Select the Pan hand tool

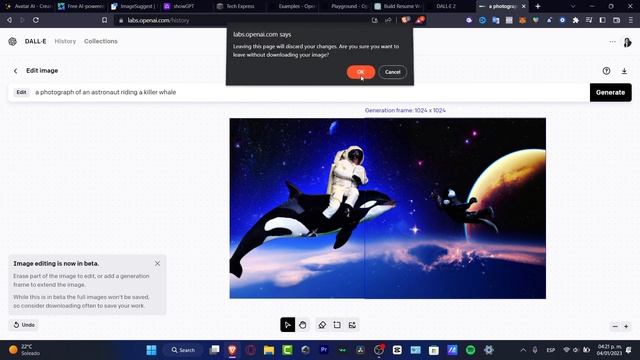pos(302,325)
